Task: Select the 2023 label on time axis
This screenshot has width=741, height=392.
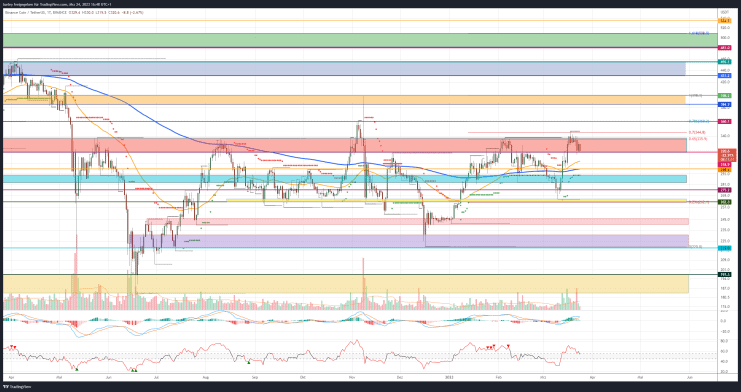Action: pos(448,378)
